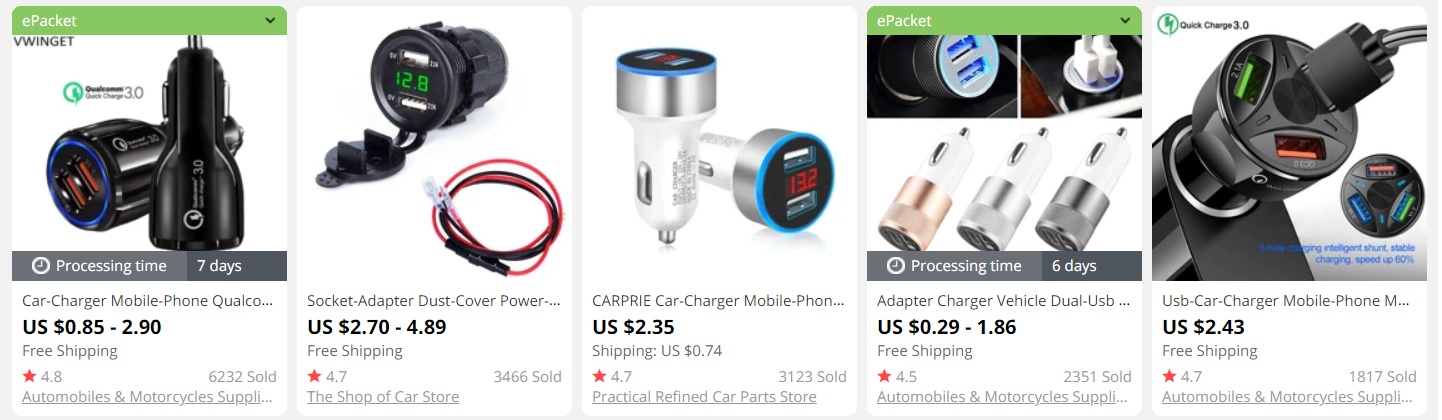Click the clock icon on 6 days processing
The height and width of the screenshot is (420, 1442).
[896, 266]
